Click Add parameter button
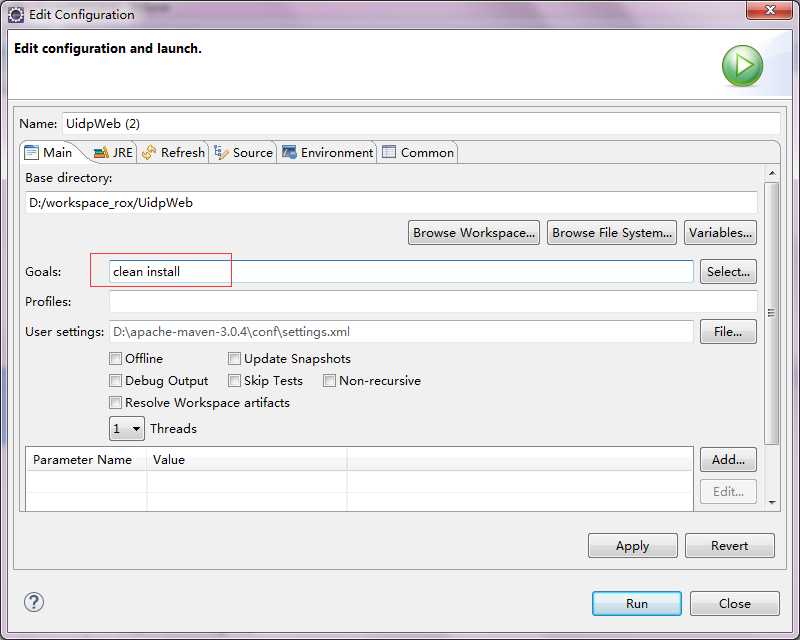The image size is (800, 640). pyautogui.click(x=728, y=460)
